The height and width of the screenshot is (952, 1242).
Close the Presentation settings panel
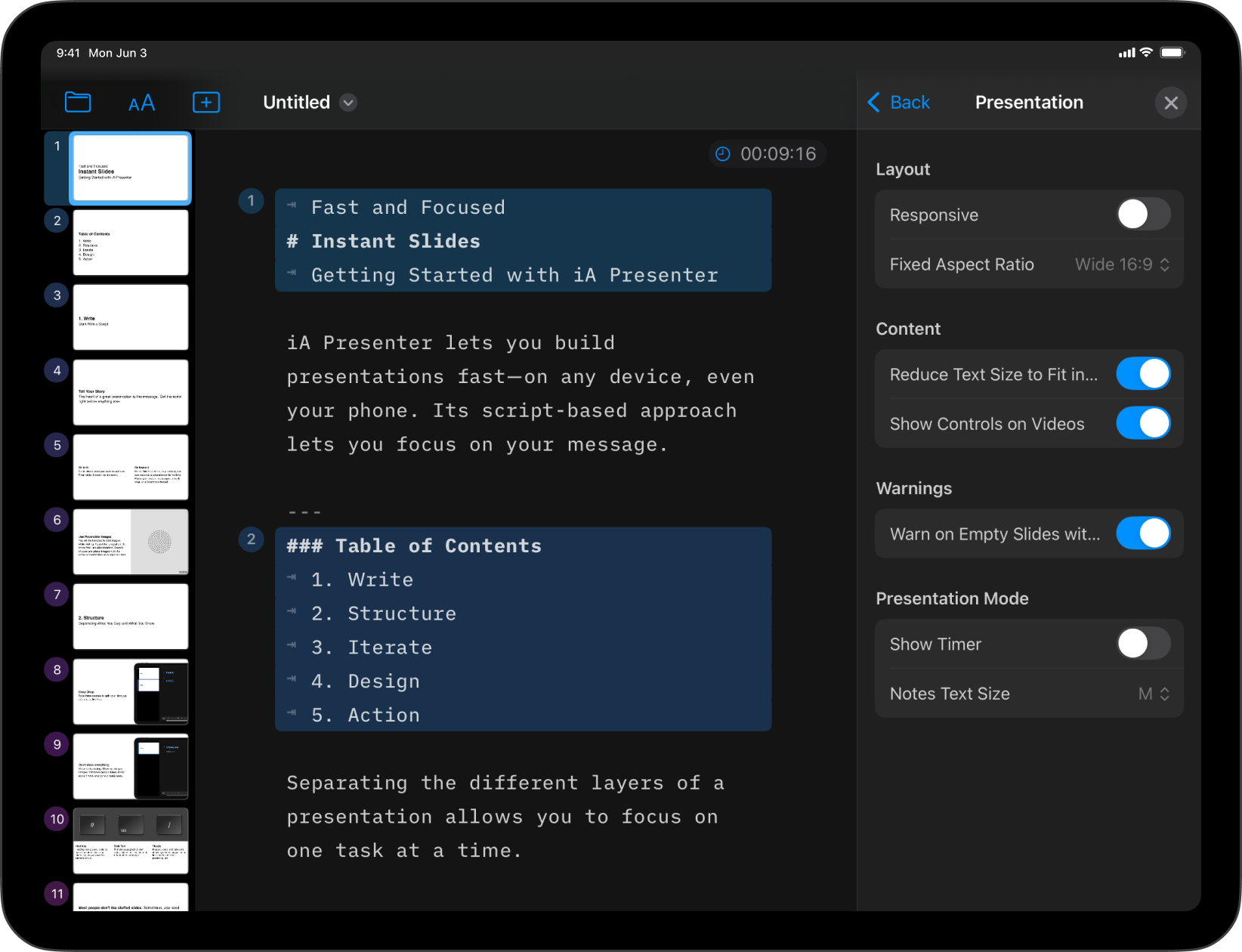(x=1171, y=103)
